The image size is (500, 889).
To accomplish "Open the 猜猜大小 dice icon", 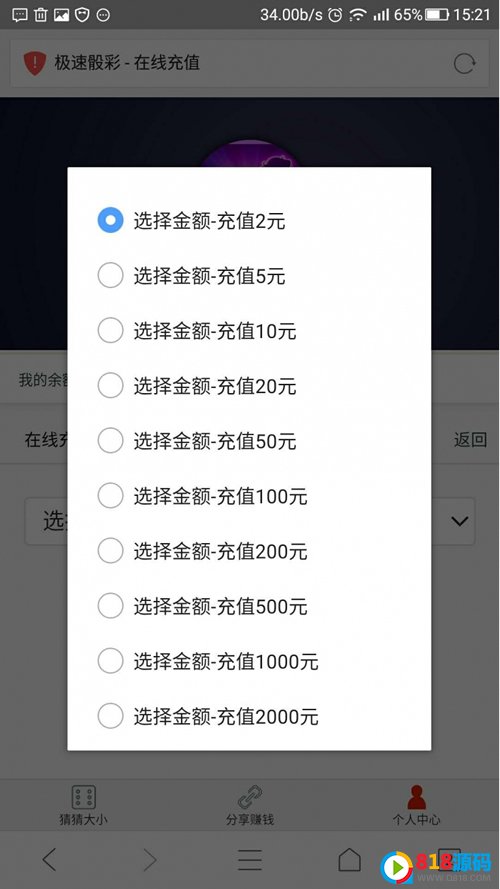I will pyautogui.click(x=83, y=797).
